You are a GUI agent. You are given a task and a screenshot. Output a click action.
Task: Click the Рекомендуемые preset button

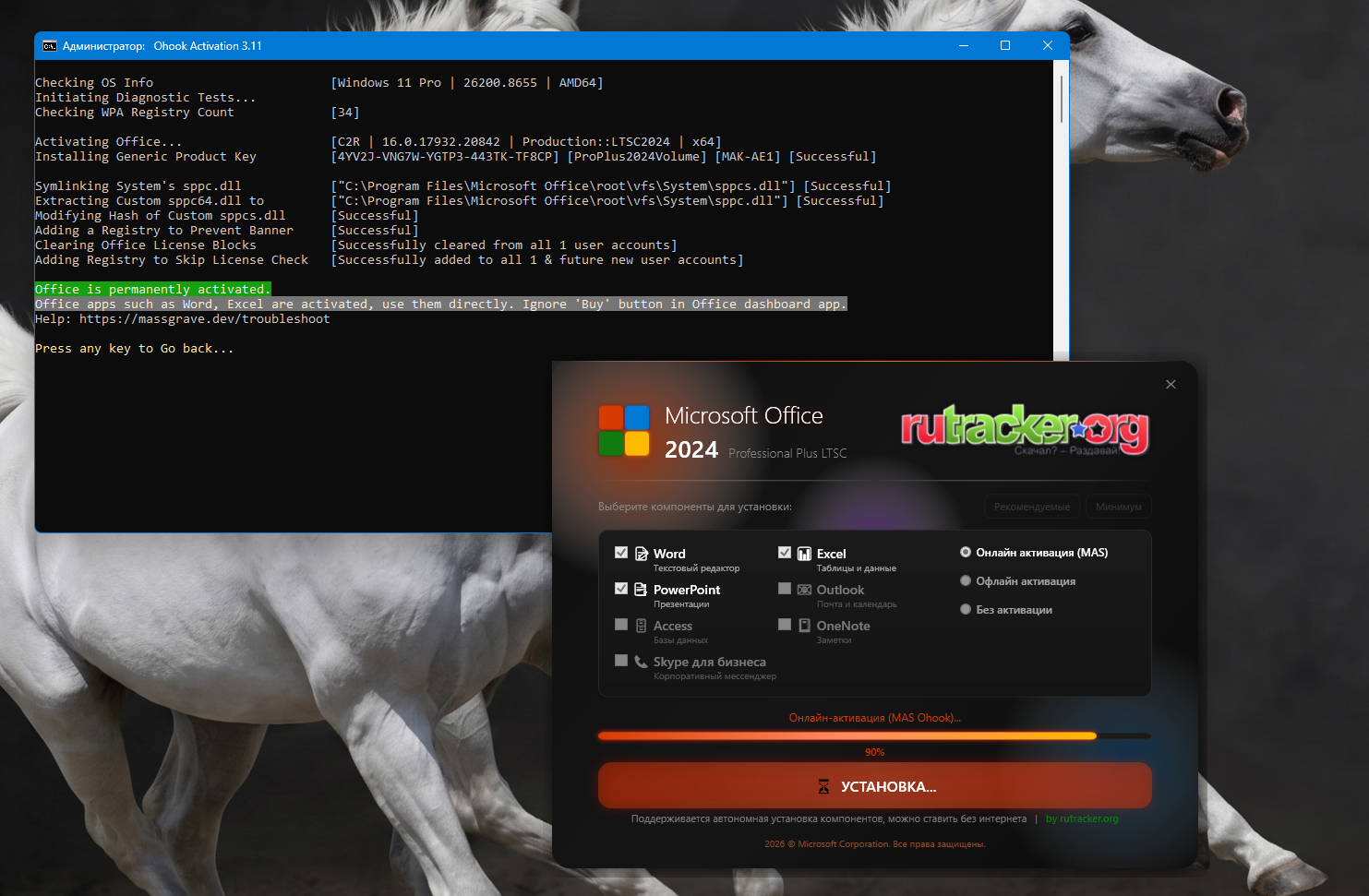(x=1032, y=507)
